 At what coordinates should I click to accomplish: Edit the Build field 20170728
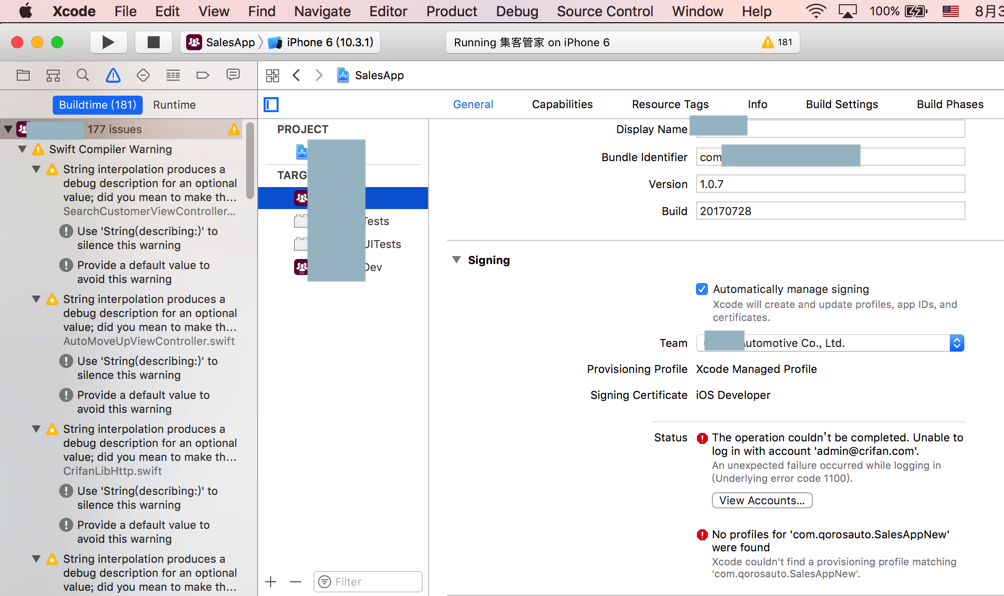[x=830, y=211]
